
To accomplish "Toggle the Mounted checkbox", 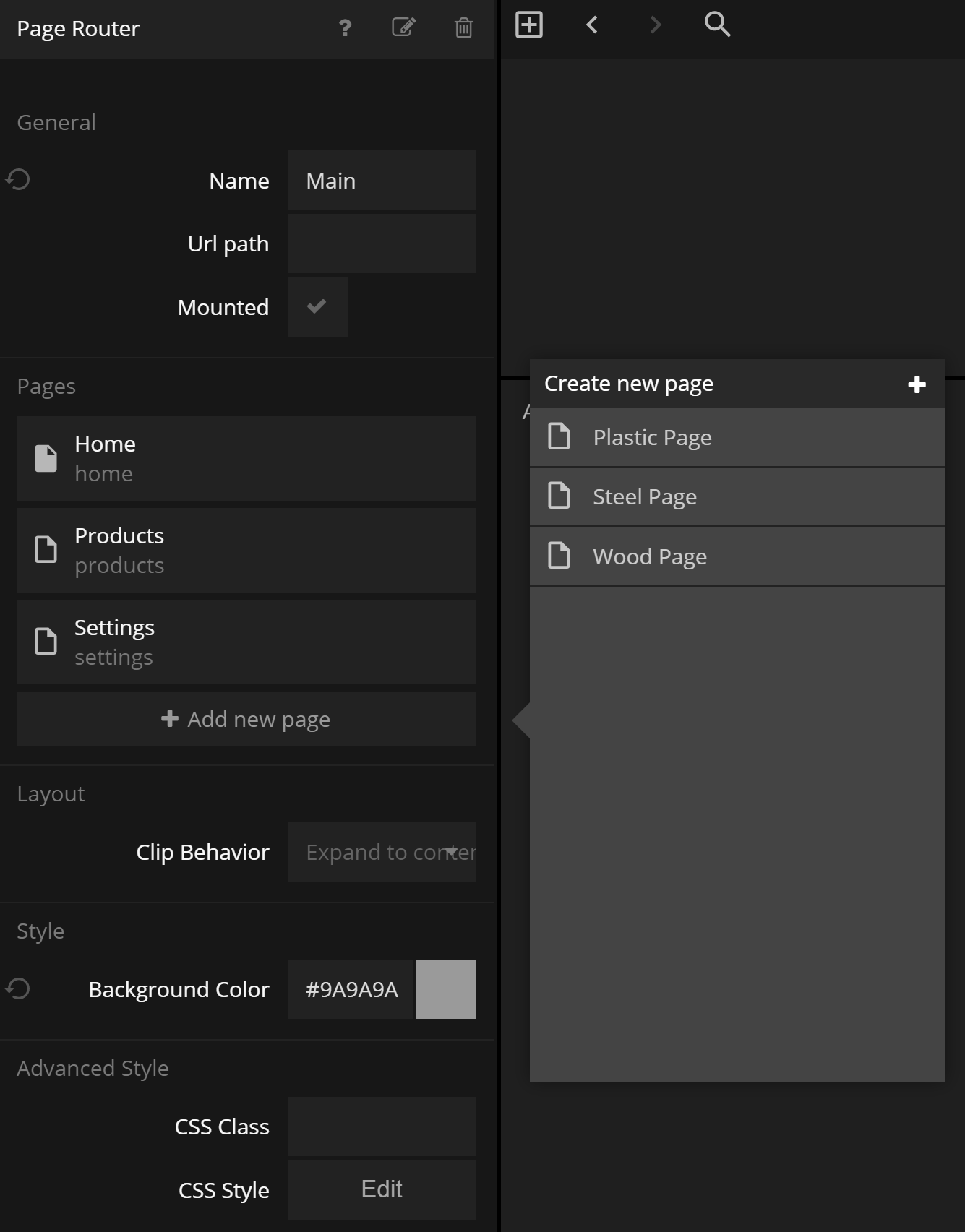I will click(x=317, y=306).
